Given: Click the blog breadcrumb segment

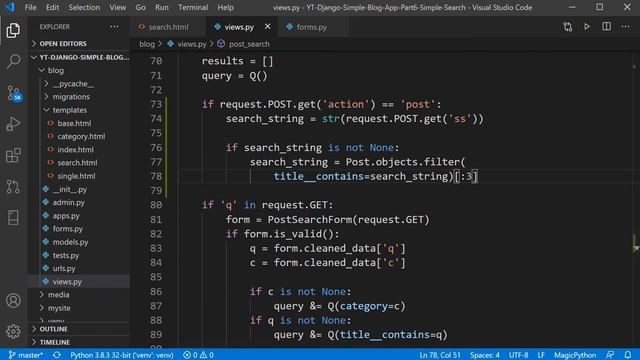Looking at the screenshot, I should click(147, 44).
